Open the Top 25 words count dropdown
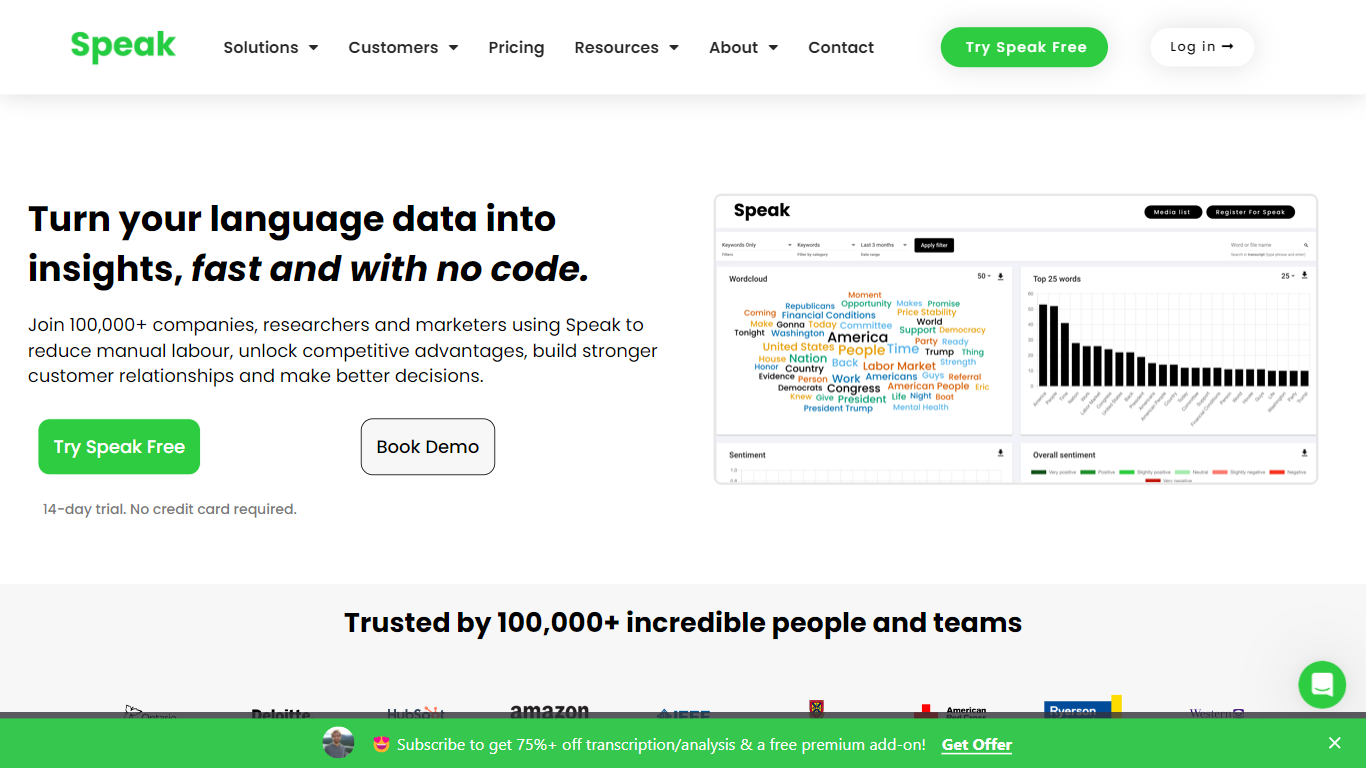This screenshot has width=1366, height=768. point(1288,276)
